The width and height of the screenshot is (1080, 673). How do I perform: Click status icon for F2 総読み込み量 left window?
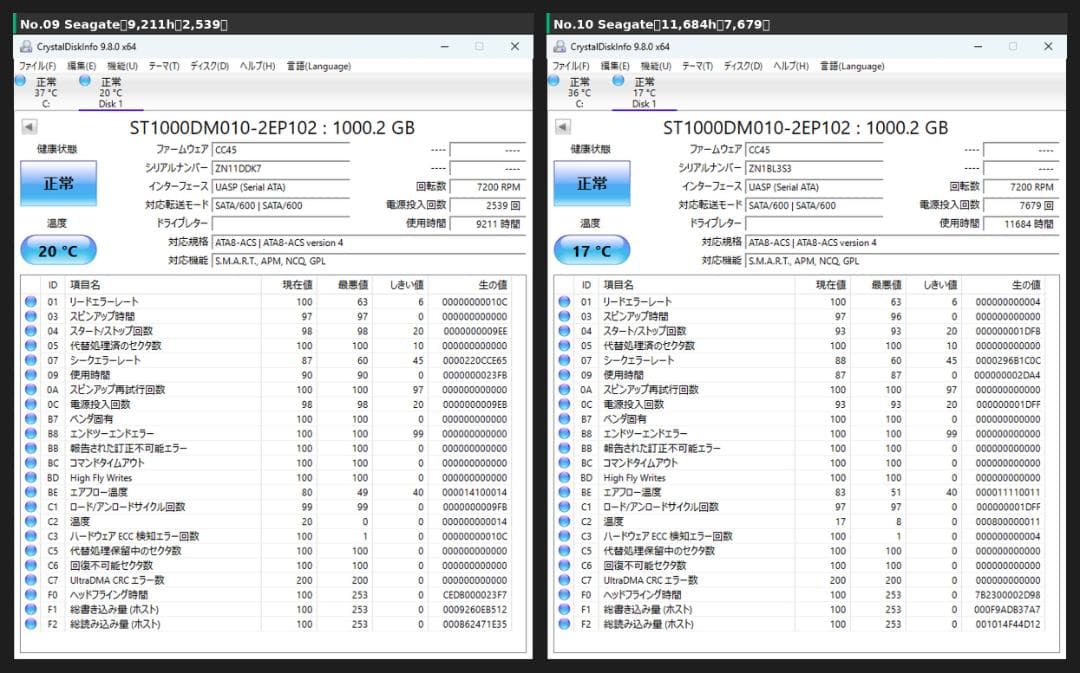pos(31,624)
